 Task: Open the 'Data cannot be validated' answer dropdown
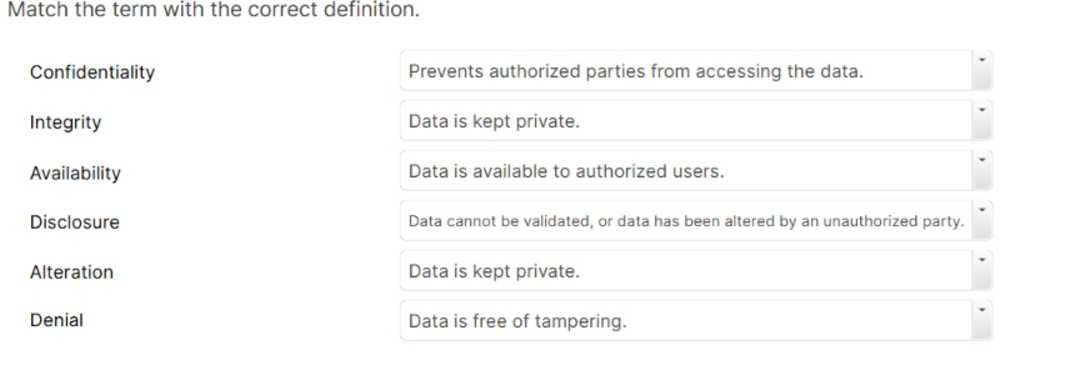(696, 220)
